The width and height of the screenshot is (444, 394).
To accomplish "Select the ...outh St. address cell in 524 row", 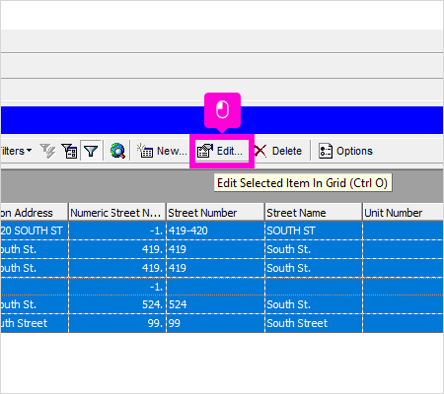I will pyautogui.click(x=34, y=304).
